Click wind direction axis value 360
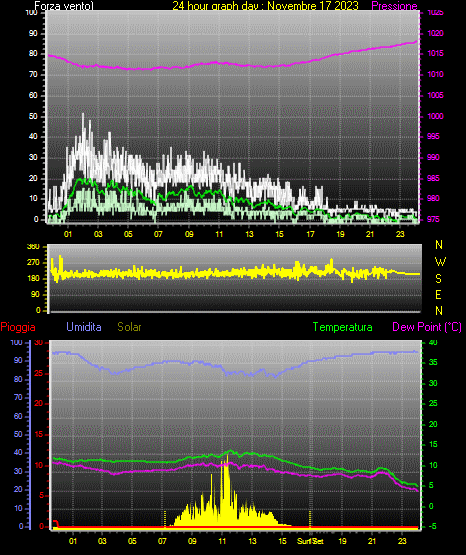 coord(33,247)
